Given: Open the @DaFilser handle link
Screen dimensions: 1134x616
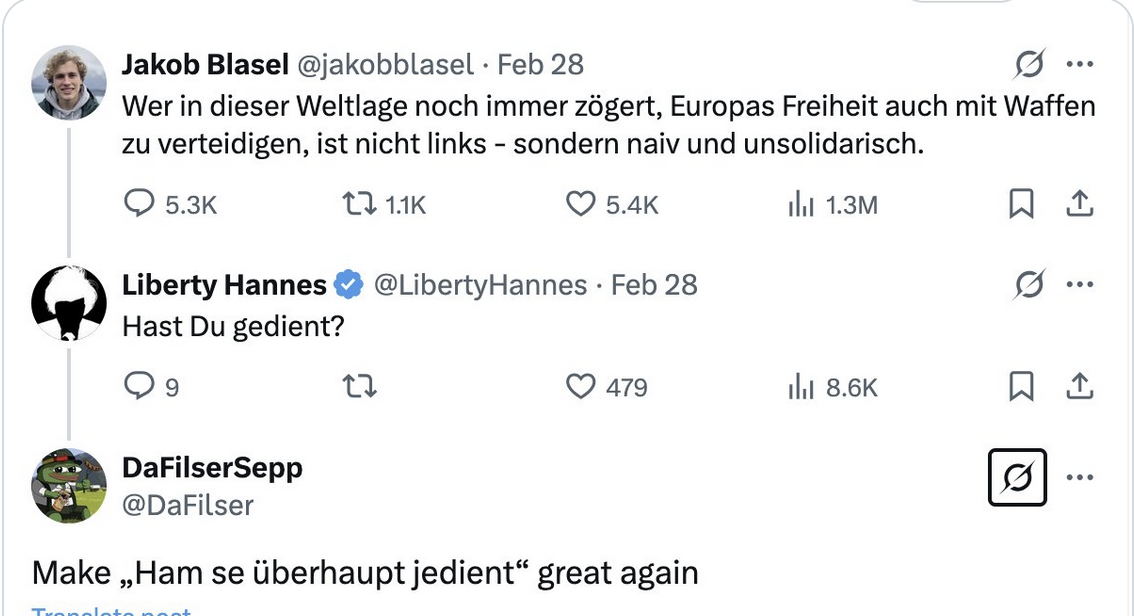Looking at the screenshot, I should 188,505.
